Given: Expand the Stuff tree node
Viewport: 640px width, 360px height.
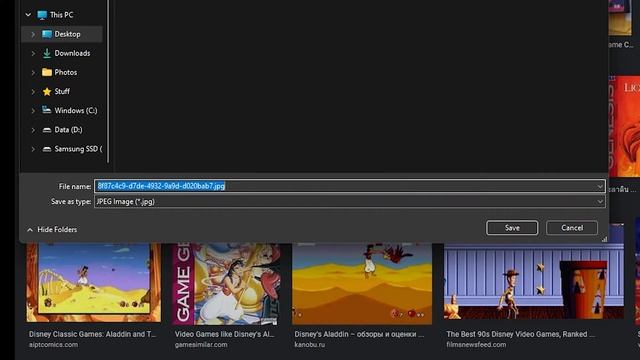Looking at the screenshot, I should (33, 92).
